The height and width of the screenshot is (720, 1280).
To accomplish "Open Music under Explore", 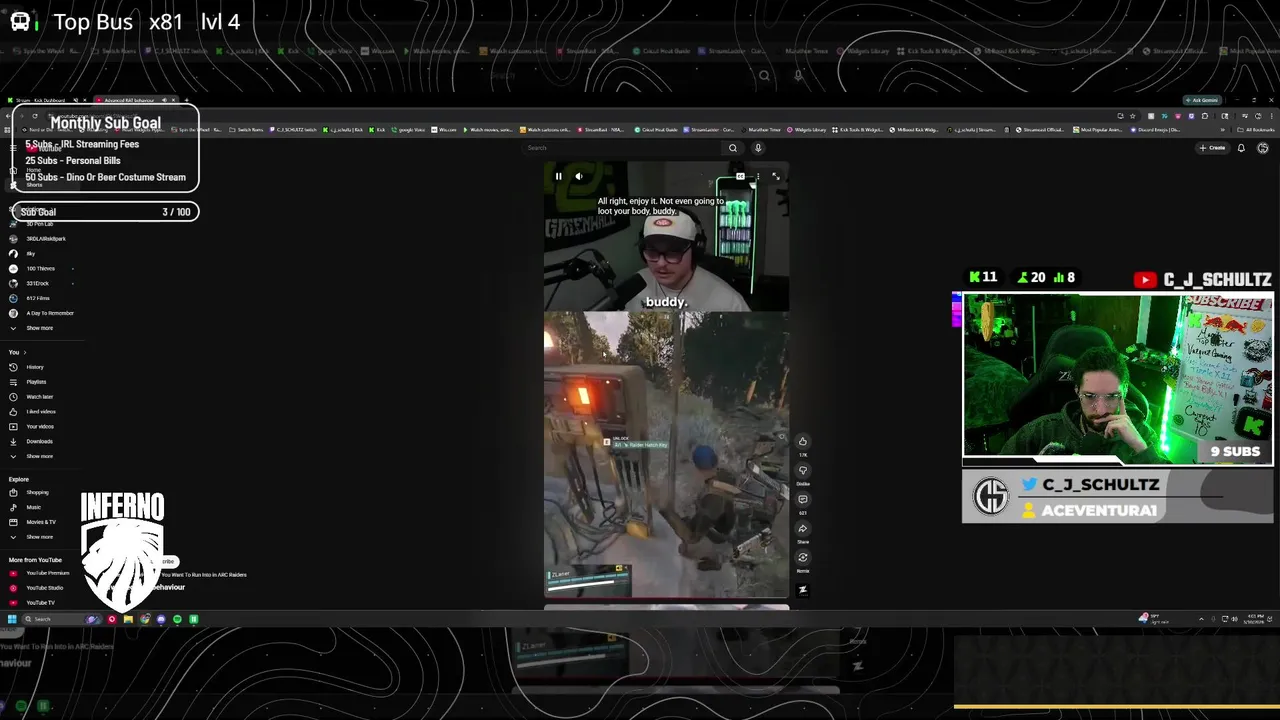I will point(33,507).
